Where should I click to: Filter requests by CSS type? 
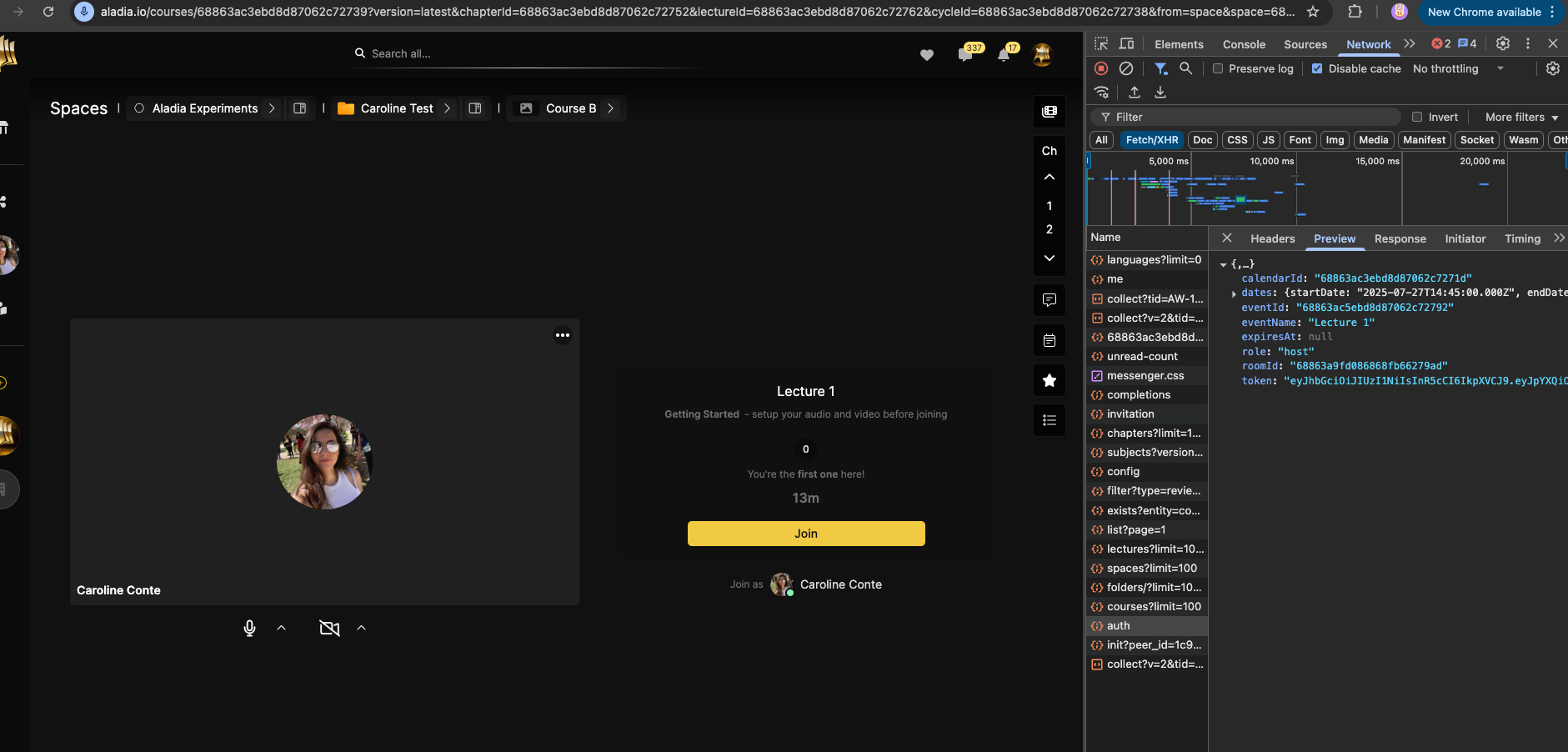point(1237,140)
